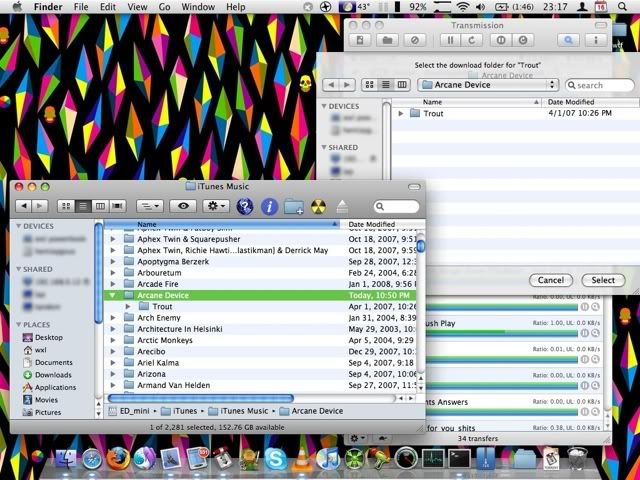Viewport: 640px width, 480px height.
Task: Switch Finder window to icon view
Action: (x=66, y=206)
